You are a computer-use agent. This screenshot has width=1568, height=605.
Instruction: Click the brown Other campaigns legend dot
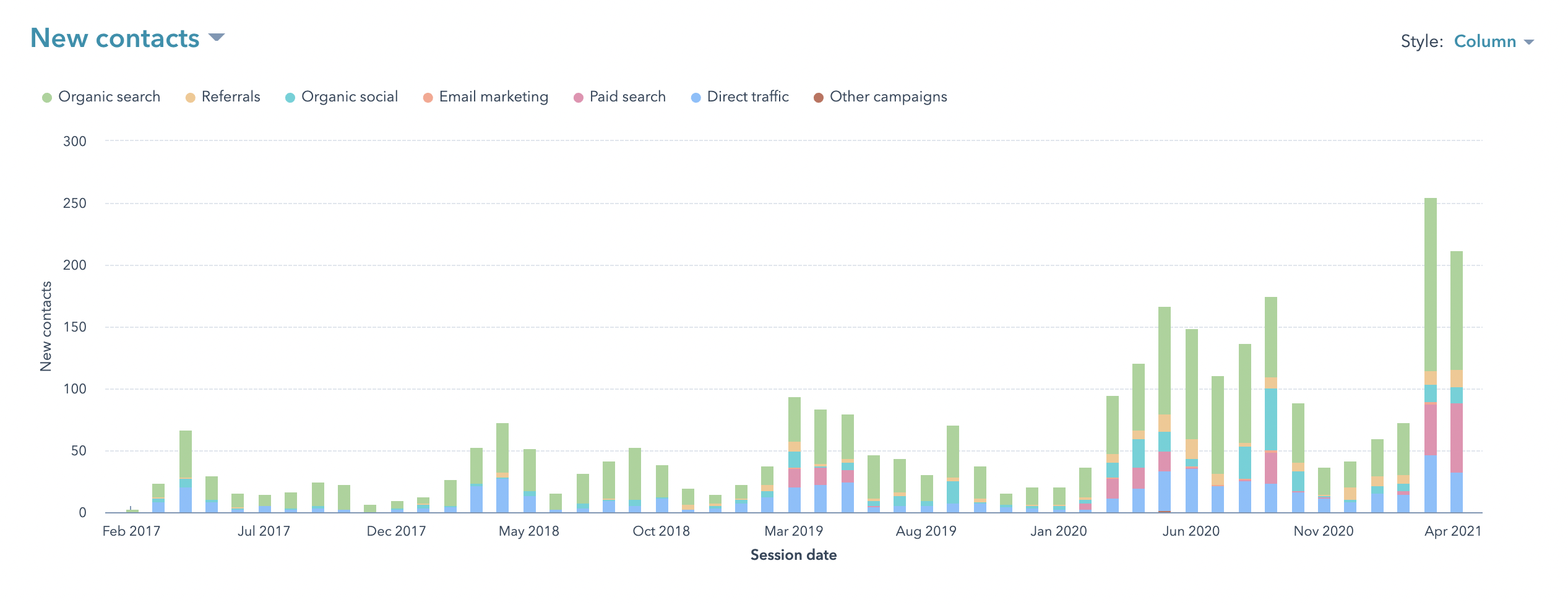tap(818, 98)
